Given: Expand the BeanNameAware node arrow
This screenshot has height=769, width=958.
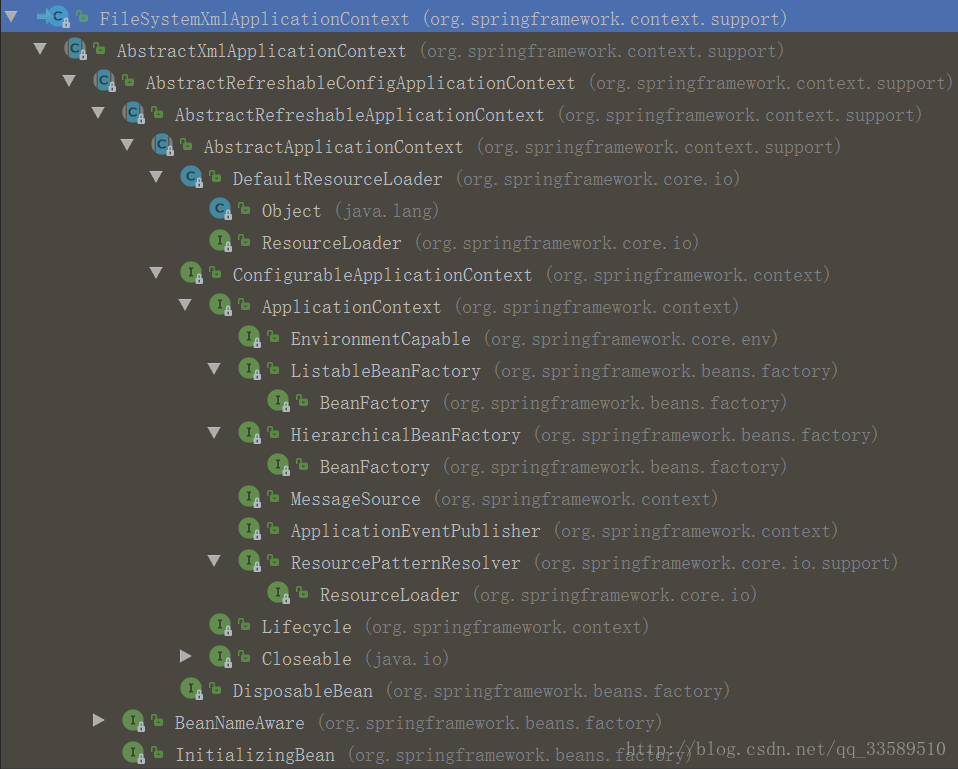Looking at the screenshot, I should click(98, 720).
